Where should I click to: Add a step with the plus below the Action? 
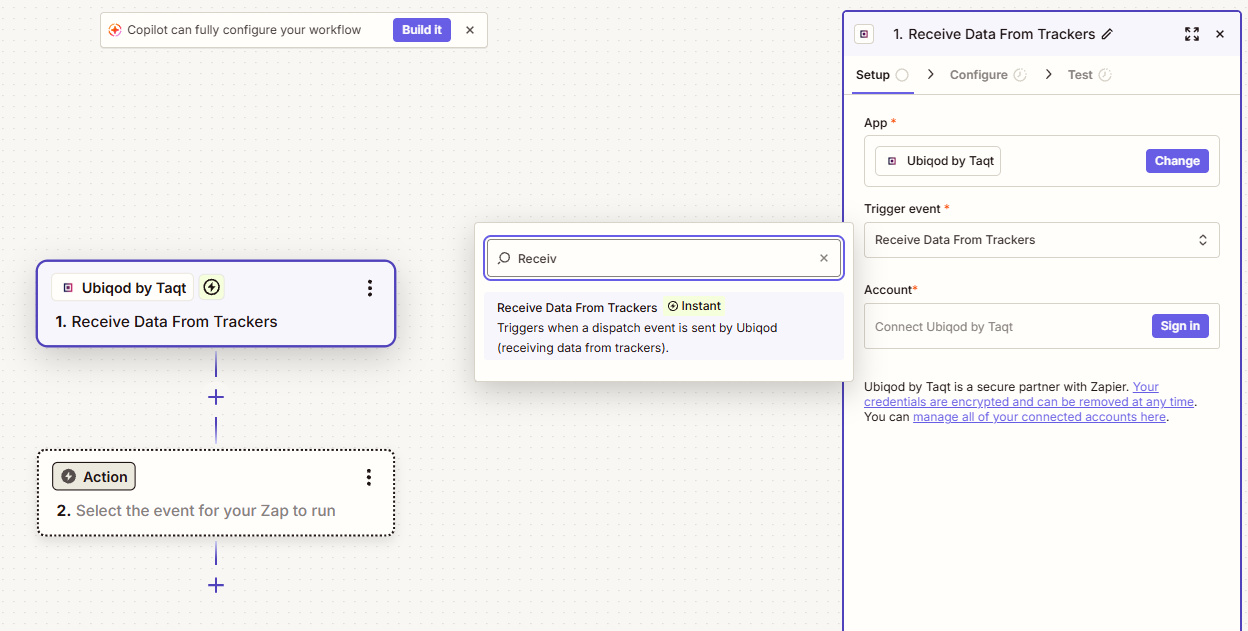tap(216, 585)
